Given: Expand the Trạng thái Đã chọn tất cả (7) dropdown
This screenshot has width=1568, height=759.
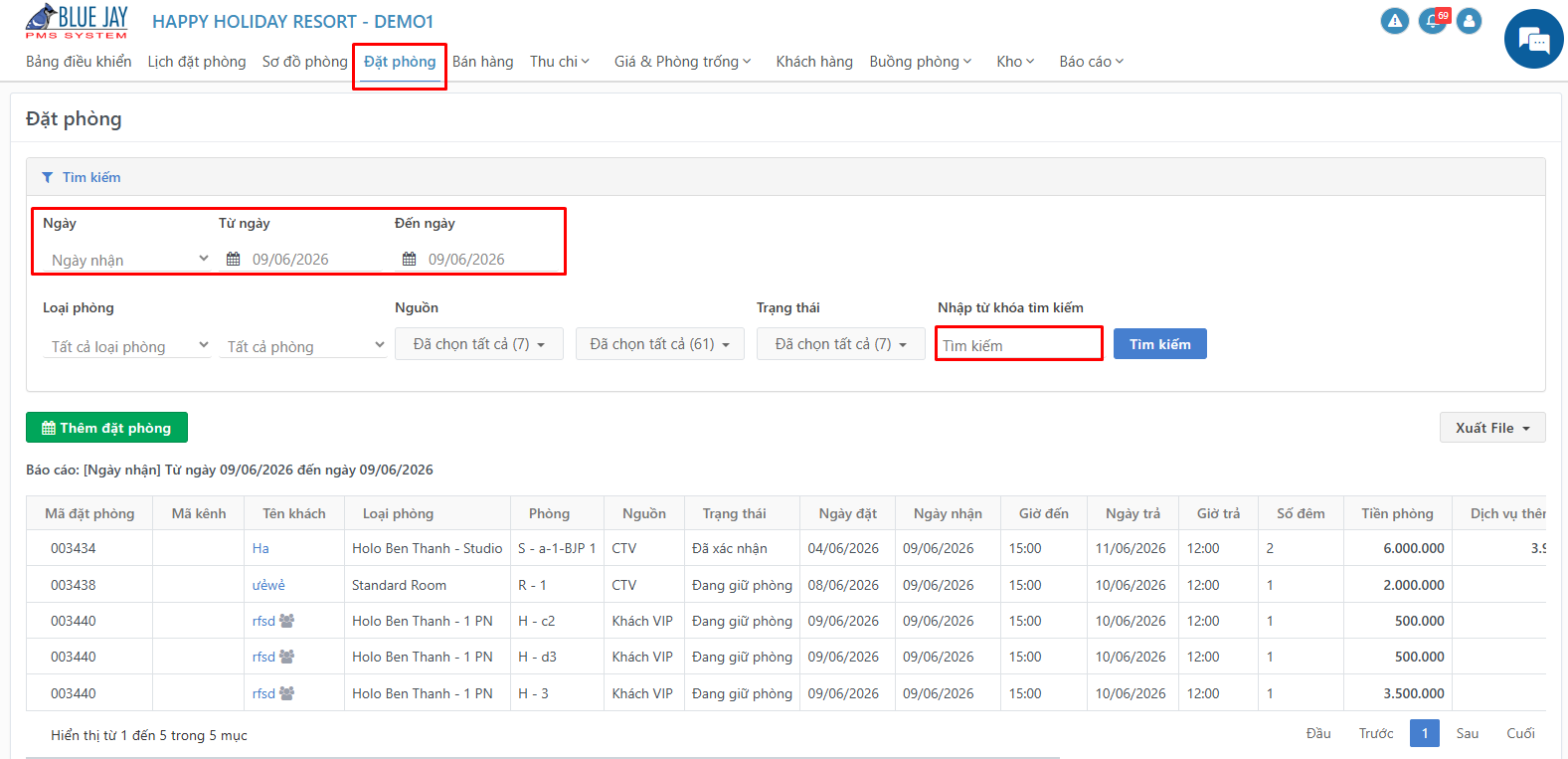Looking at the screenshot, I should pos(841,344).
